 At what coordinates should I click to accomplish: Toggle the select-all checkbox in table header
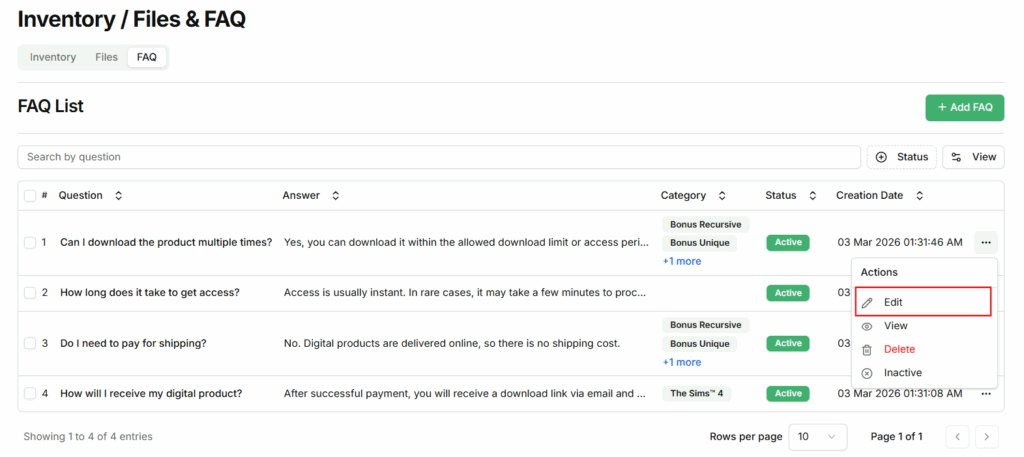(30, 196)
